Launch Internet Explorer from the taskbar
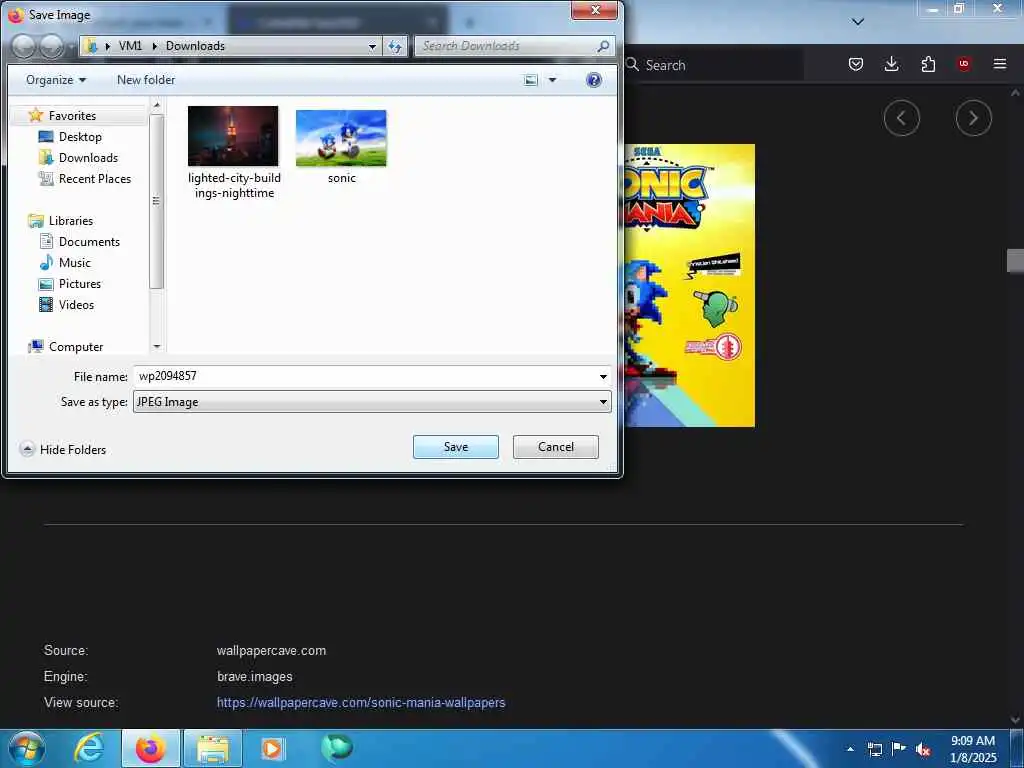 tap(88, 748)
